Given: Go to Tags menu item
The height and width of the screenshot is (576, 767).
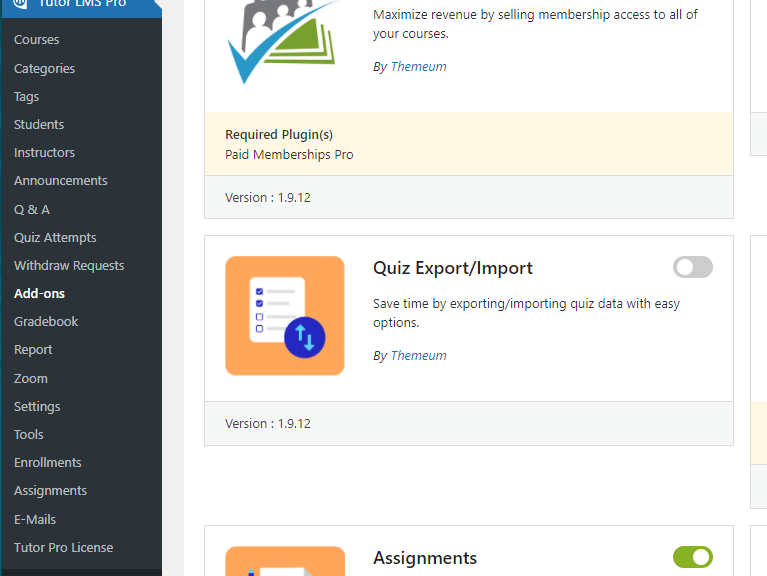Looking at the screenshot, I should (26, 96).
